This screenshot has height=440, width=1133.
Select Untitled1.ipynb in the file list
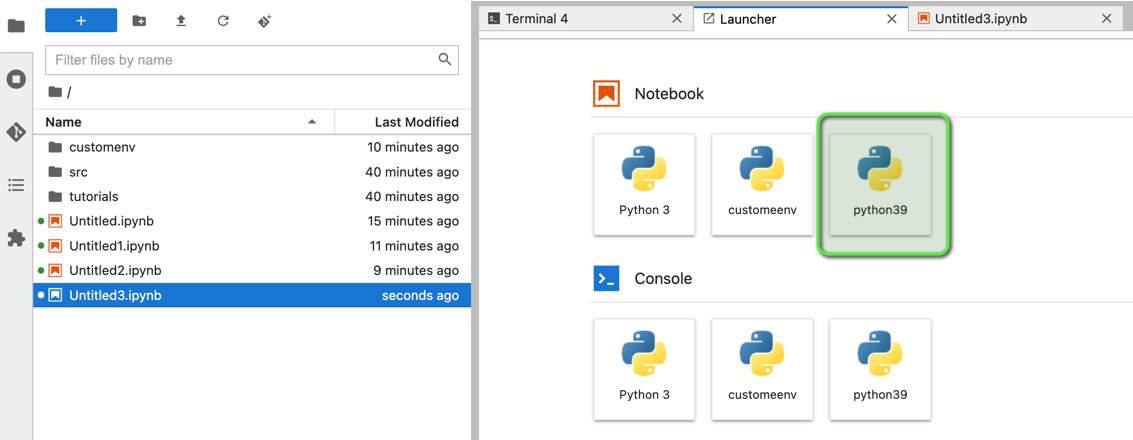coord(114,246)
